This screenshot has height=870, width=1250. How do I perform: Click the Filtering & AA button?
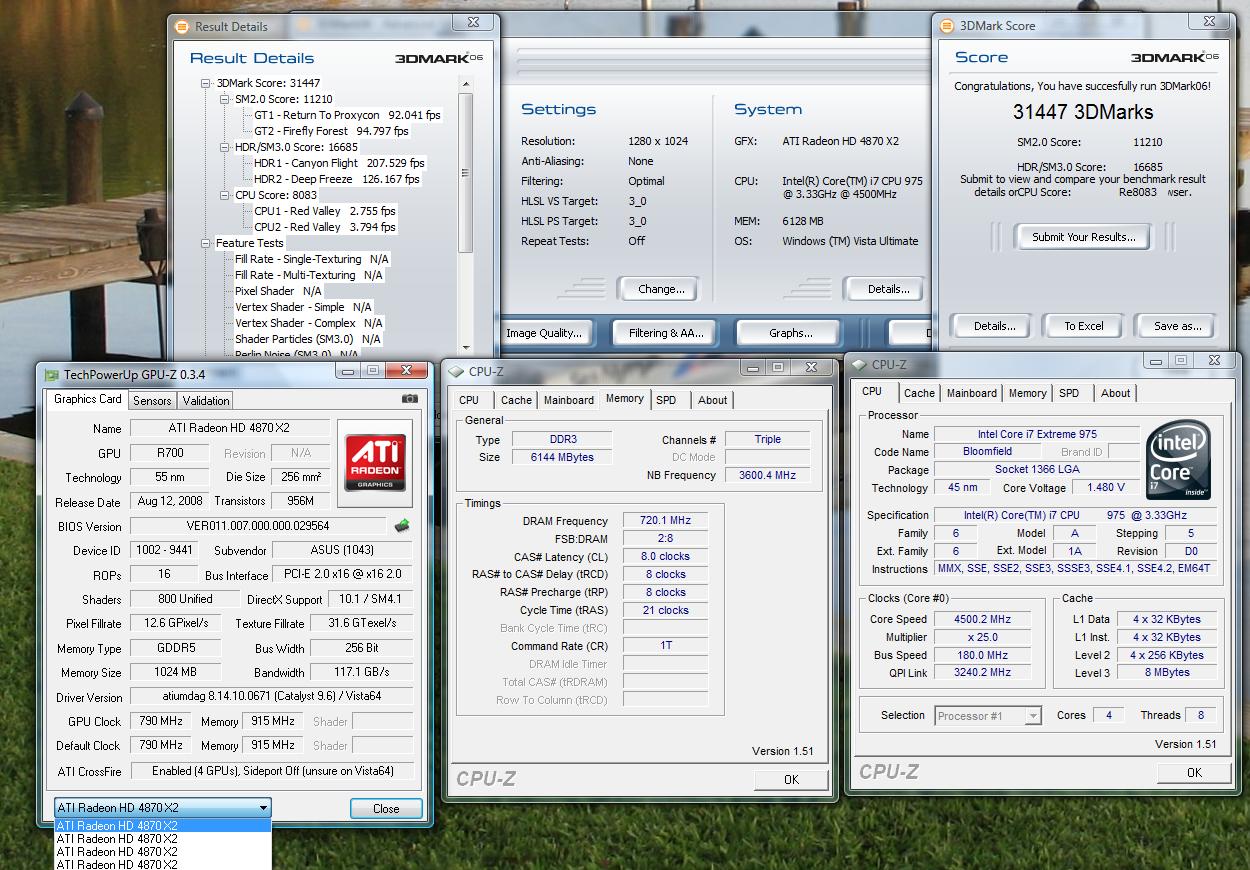(x=666, y=333)
